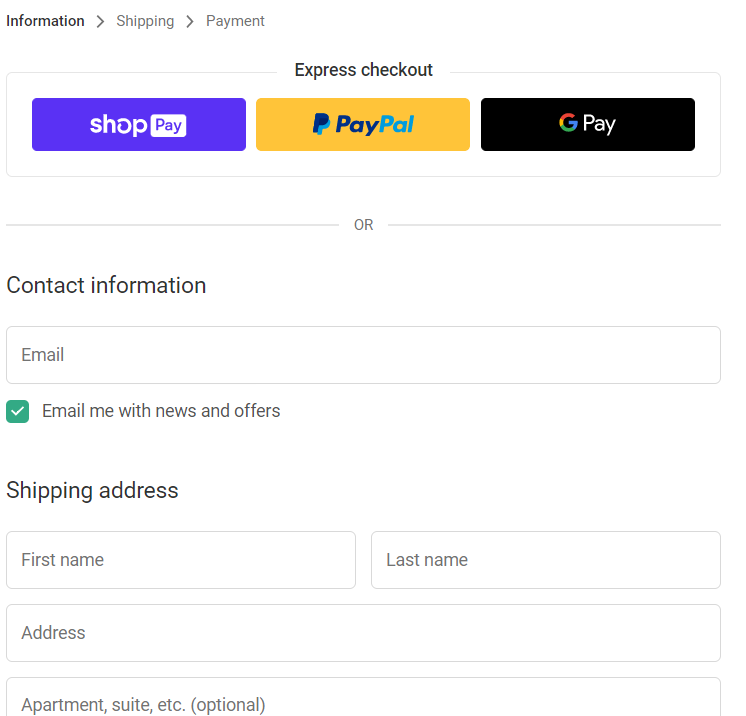Focus the Email input field
This screenshot has height=716, width=746.
click(x=363, y=355)
